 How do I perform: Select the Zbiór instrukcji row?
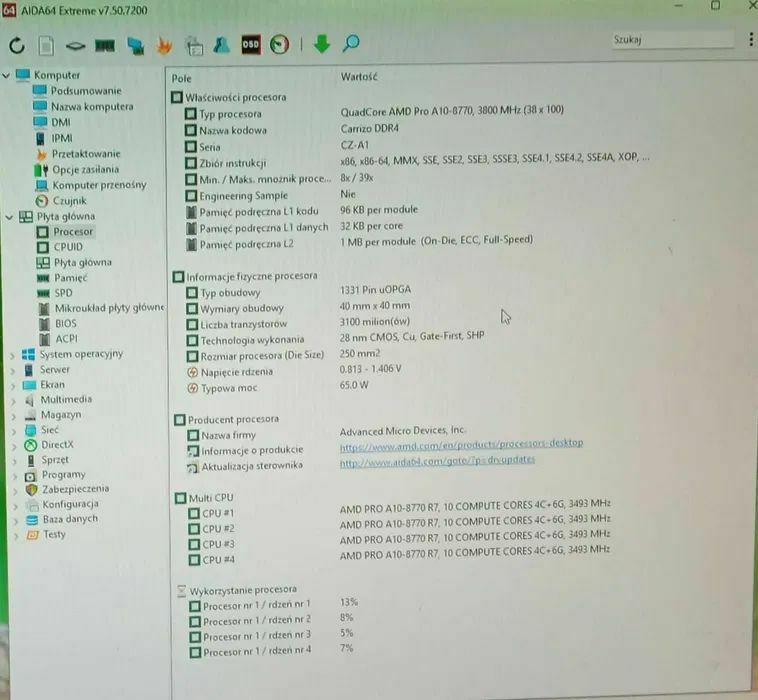tap(418, 161)
